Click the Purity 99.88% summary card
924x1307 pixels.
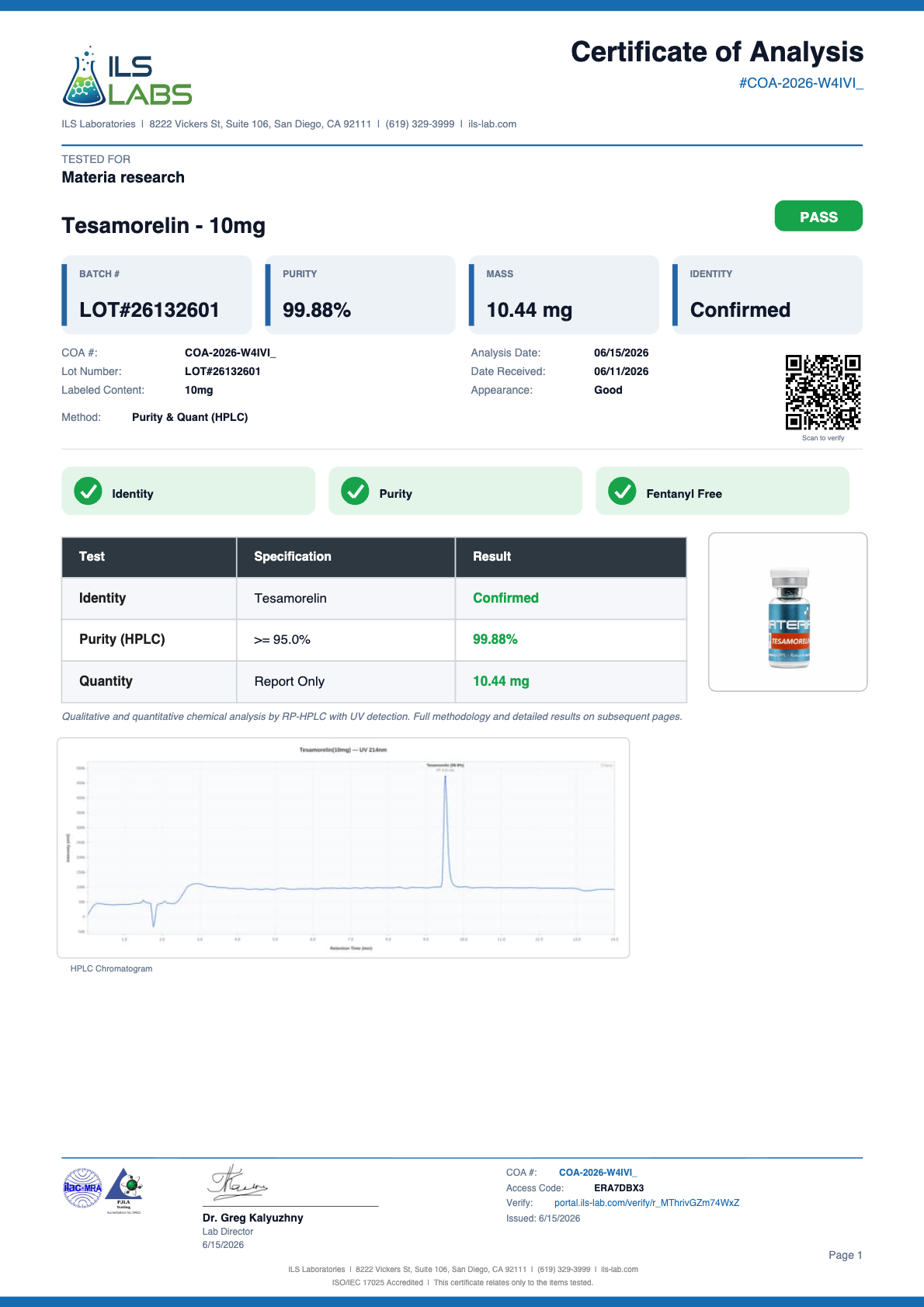point(360,295)
